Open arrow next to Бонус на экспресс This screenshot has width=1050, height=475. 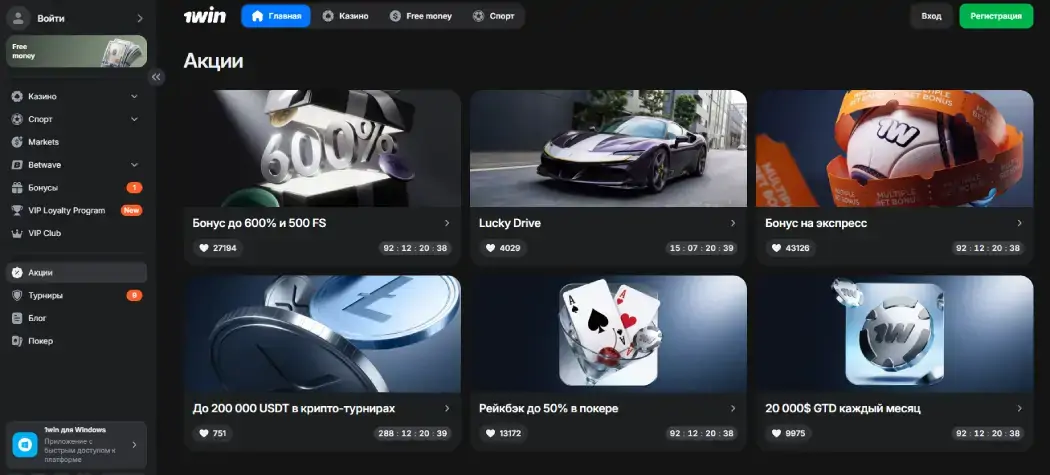tap(1020, 223)
